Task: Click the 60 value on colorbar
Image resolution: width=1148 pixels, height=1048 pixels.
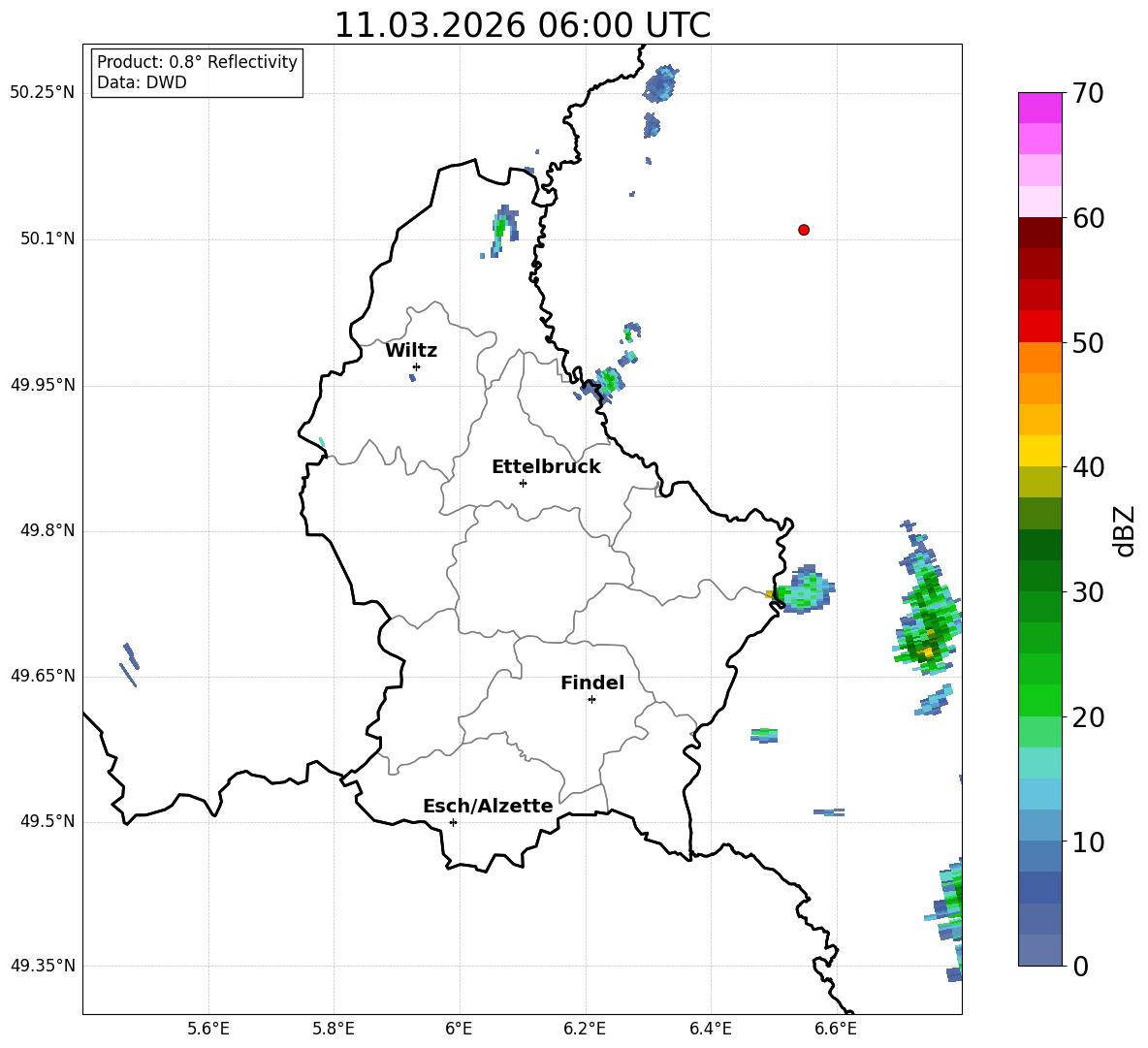Action: (1087, 218)
